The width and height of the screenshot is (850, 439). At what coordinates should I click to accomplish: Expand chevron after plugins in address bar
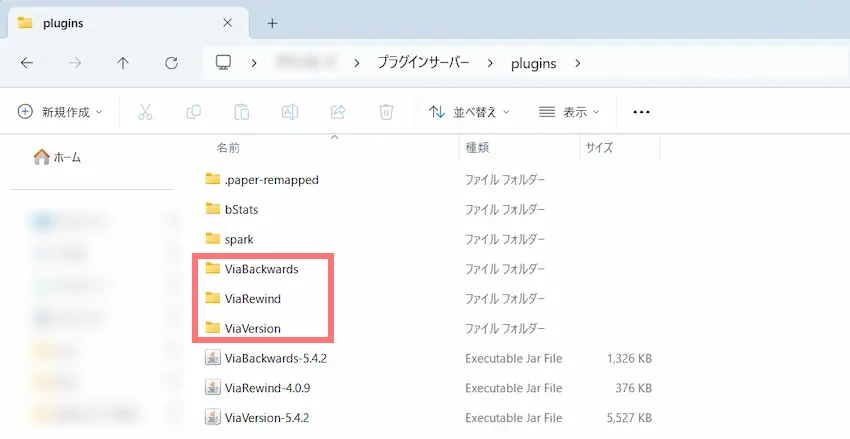pyautogui.click(x=577, y=63)
